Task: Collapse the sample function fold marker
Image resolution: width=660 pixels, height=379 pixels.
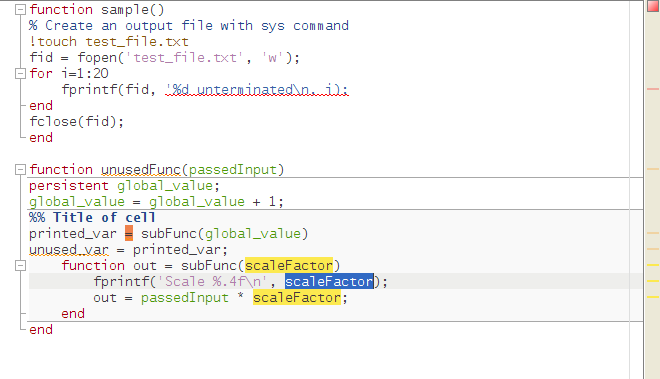Action: [20, 10]
